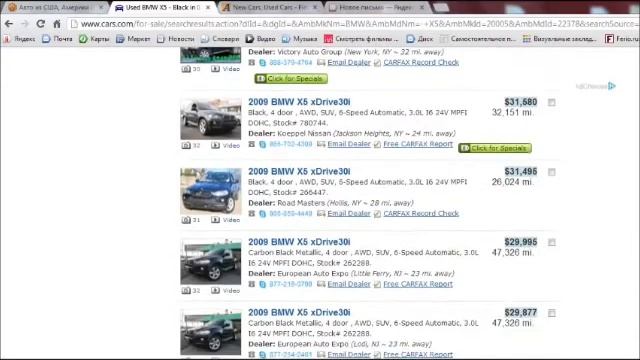Click Skype phone icon for Koeppel Nissan

click(262, 144)
